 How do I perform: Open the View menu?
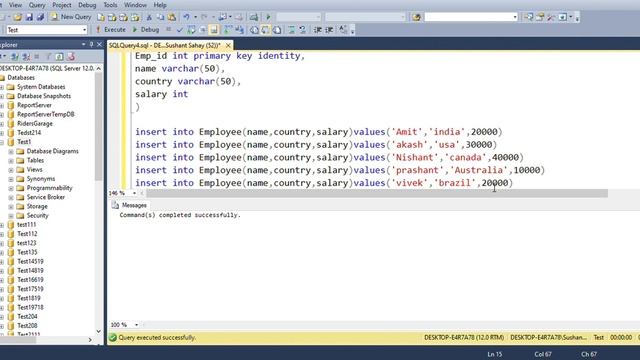[16, 5]
